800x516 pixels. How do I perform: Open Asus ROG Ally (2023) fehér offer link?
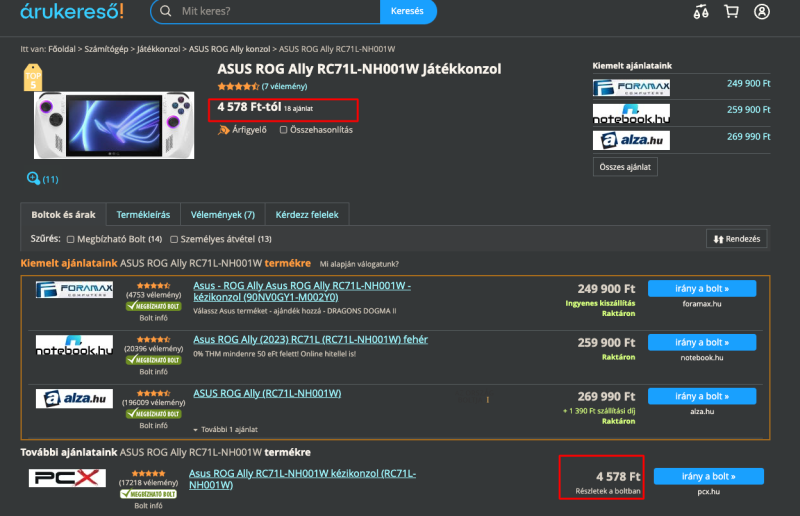[x=310, y=339]
